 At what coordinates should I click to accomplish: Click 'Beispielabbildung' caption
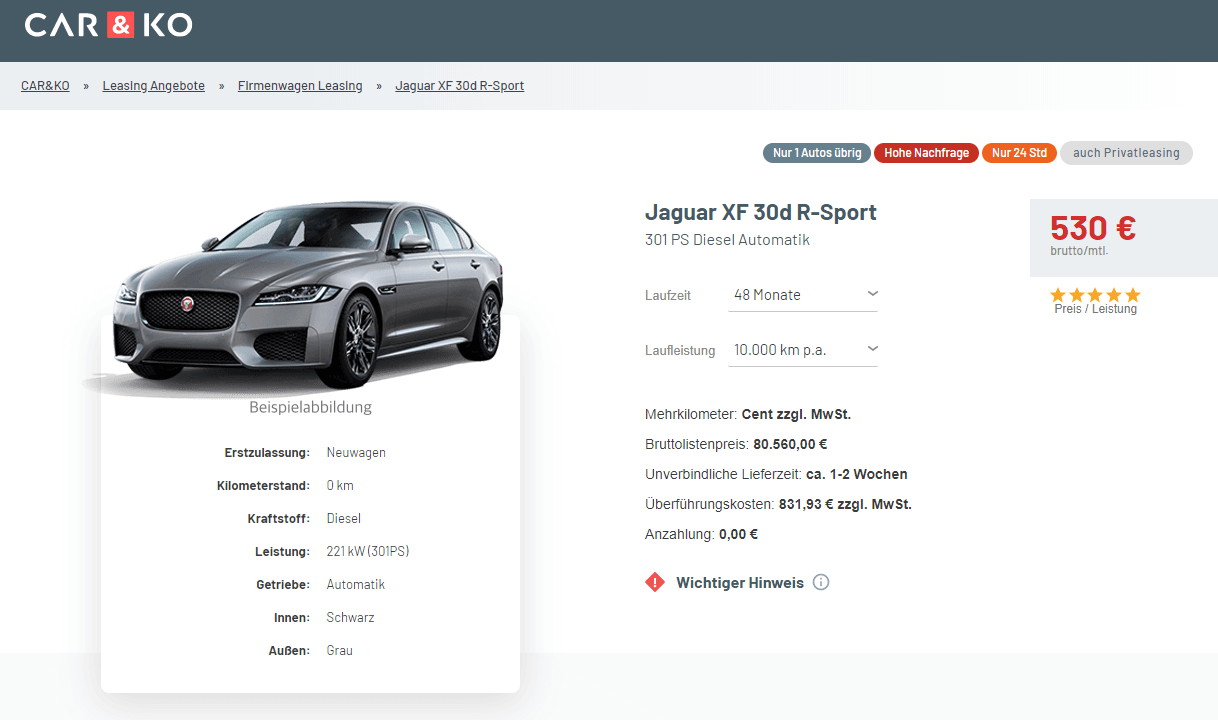[310, 408]
